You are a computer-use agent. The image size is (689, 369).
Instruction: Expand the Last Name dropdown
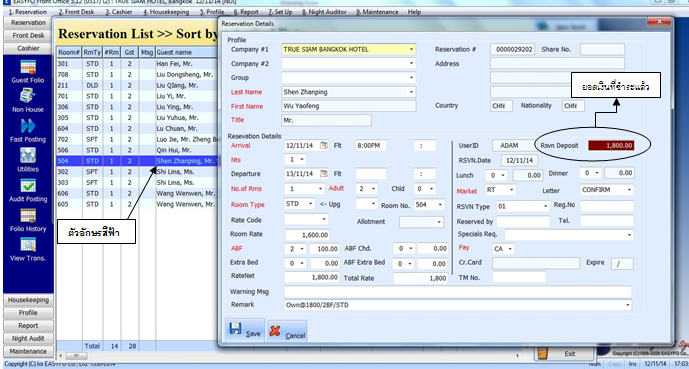411,92
